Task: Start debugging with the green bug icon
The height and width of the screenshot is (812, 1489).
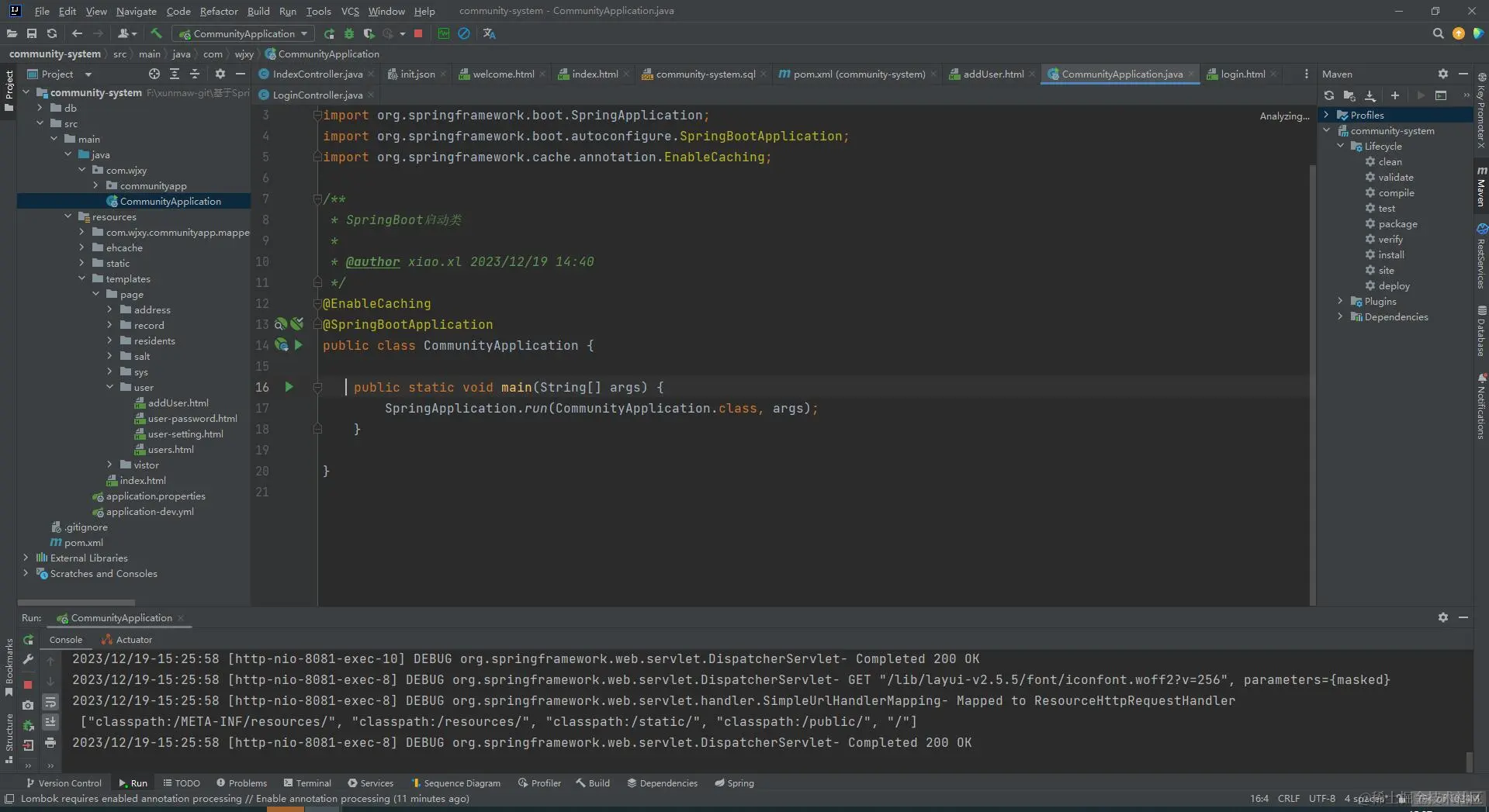Action: click(x=349, y=33)
